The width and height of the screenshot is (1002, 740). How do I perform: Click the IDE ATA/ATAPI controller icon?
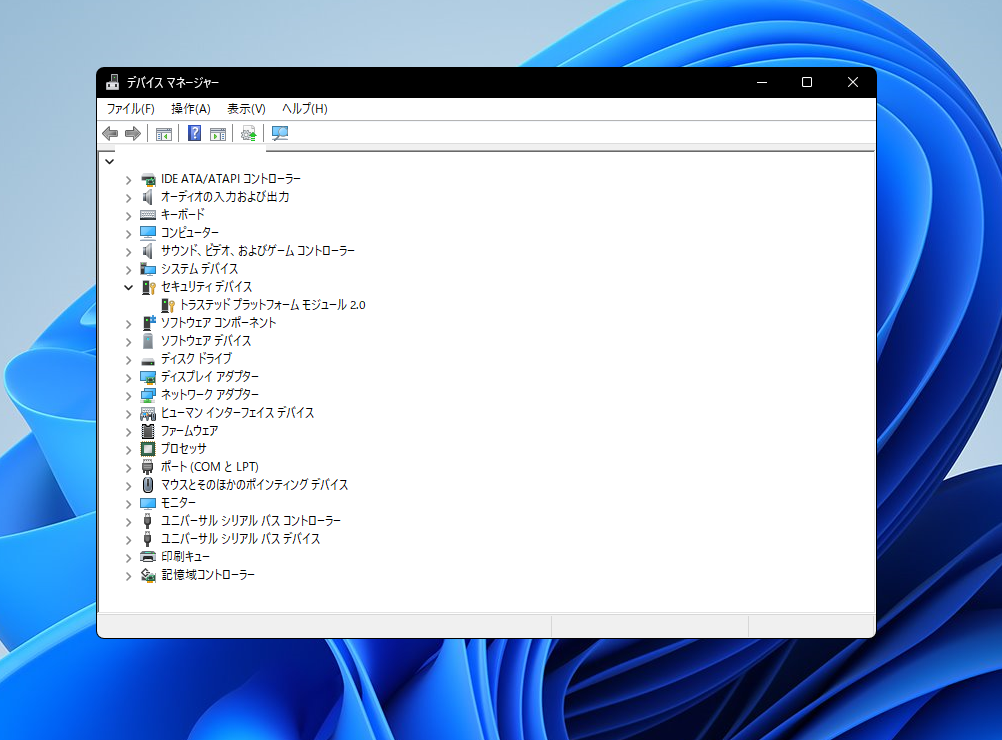coord(148,180)
